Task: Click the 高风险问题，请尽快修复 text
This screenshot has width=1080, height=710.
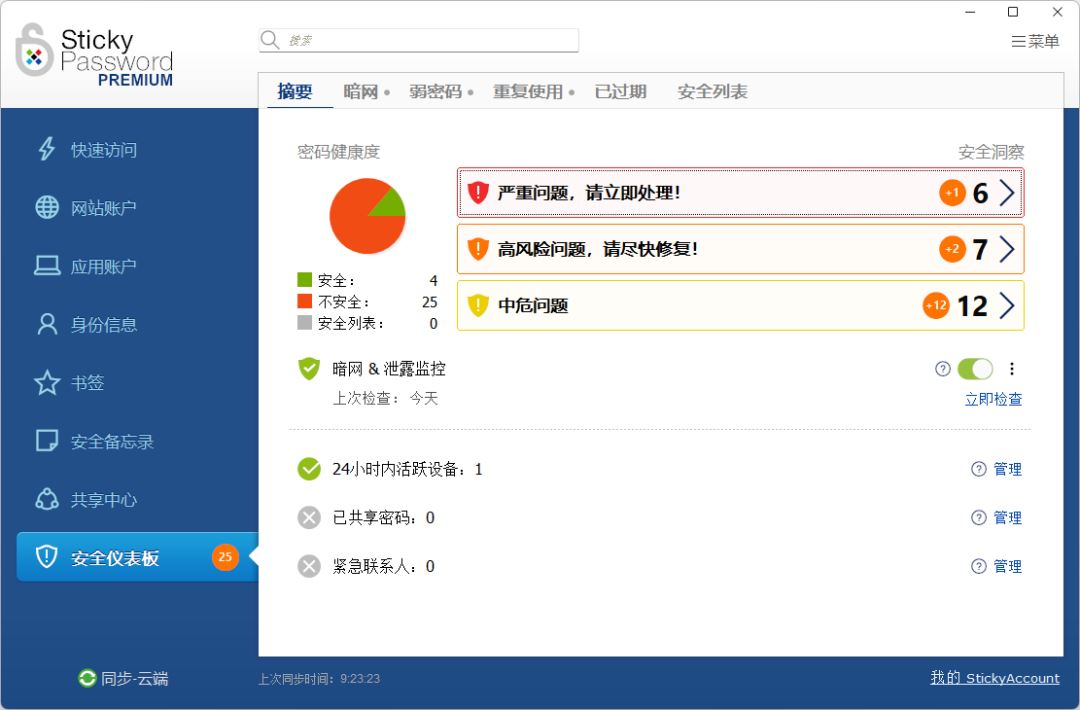Action: [x=598, y=249]
